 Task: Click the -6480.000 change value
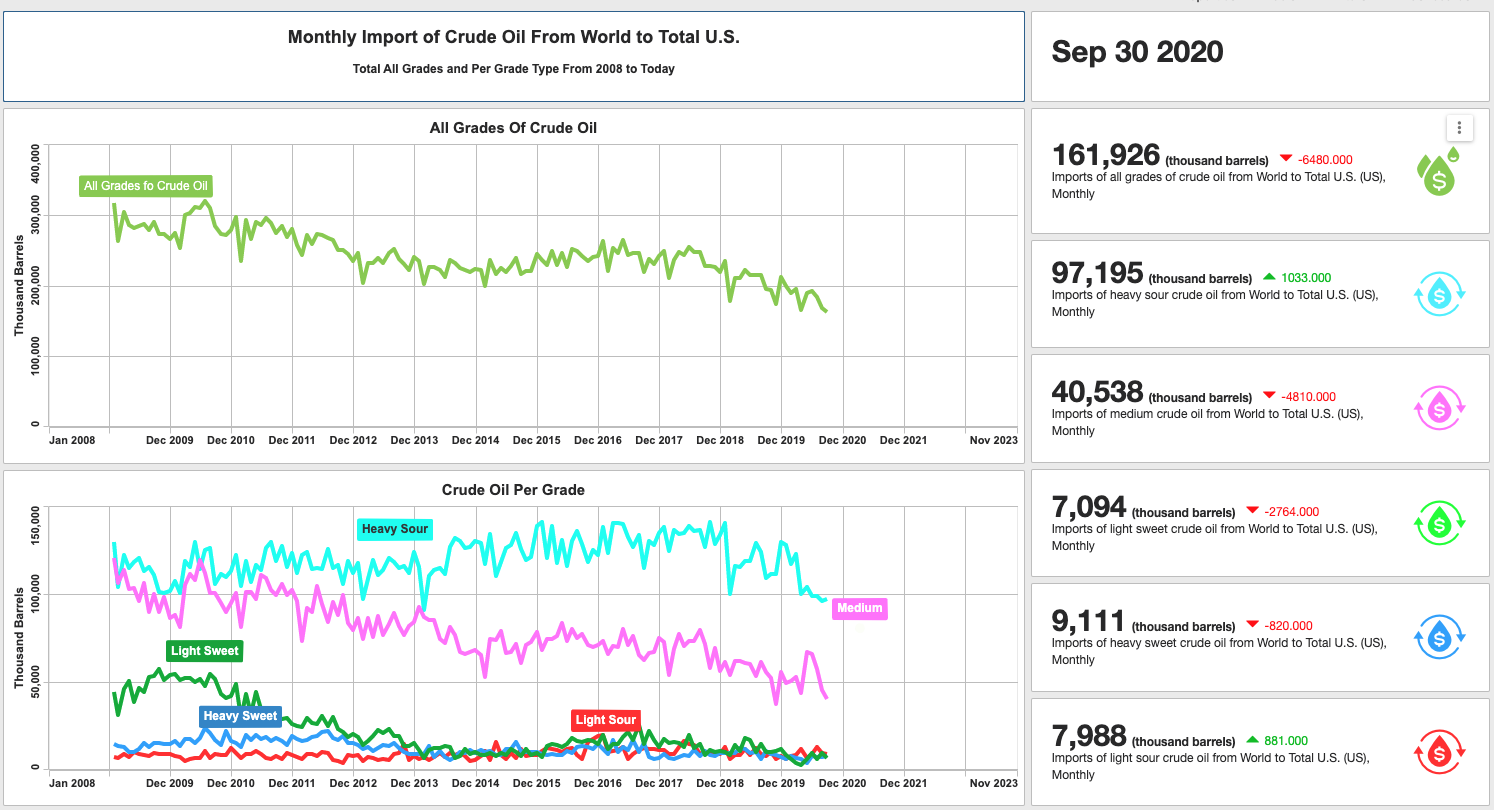[1325, 160]
